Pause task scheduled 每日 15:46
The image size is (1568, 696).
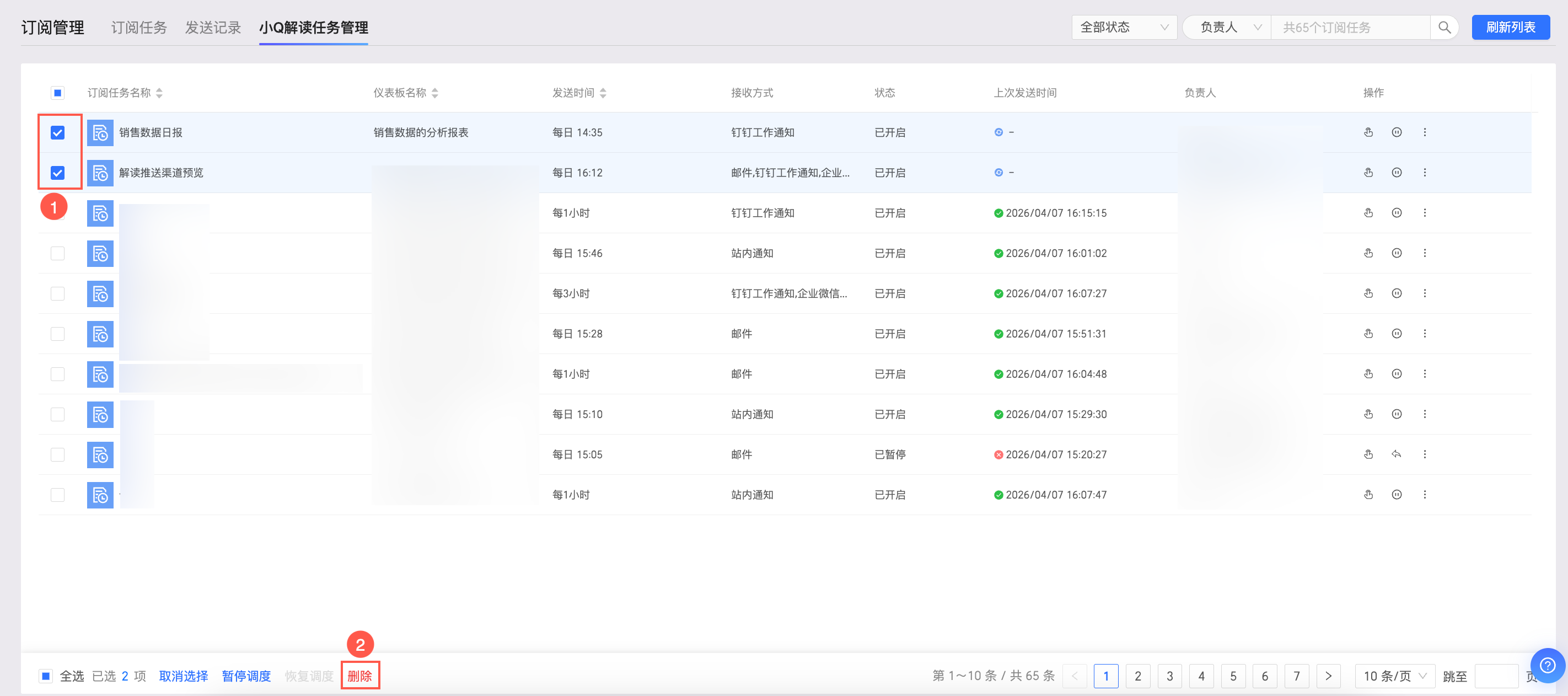pyautogui.click(x=1397, y=253)
